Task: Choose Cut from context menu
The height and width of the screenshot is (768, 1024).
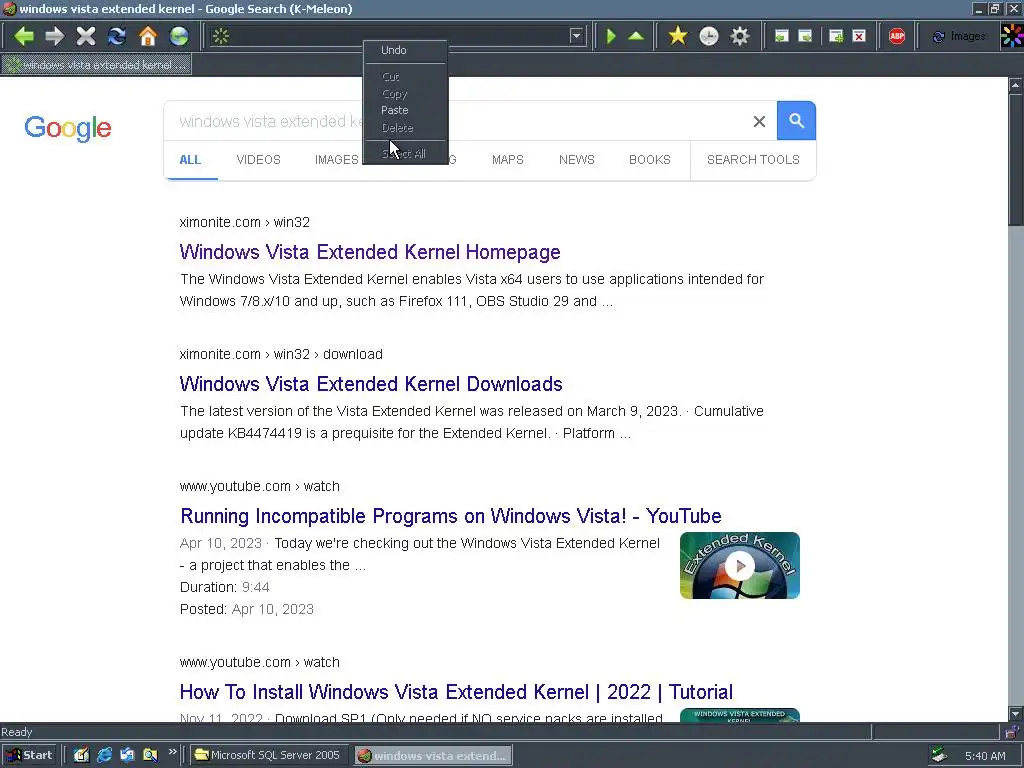Action: (406, 77)
